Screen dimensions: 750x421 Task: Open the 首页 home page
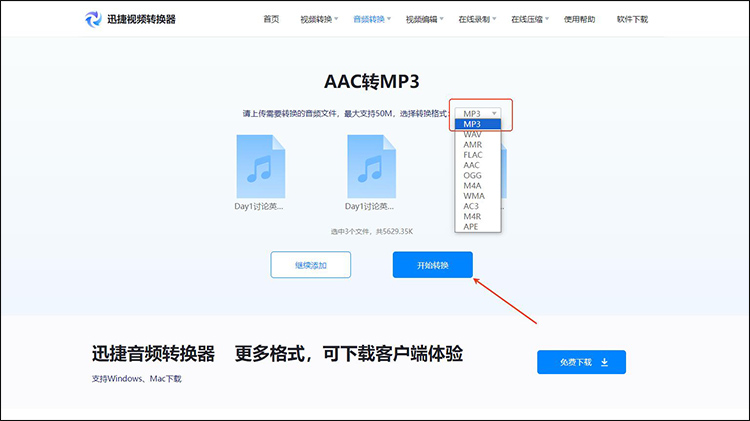271,19
